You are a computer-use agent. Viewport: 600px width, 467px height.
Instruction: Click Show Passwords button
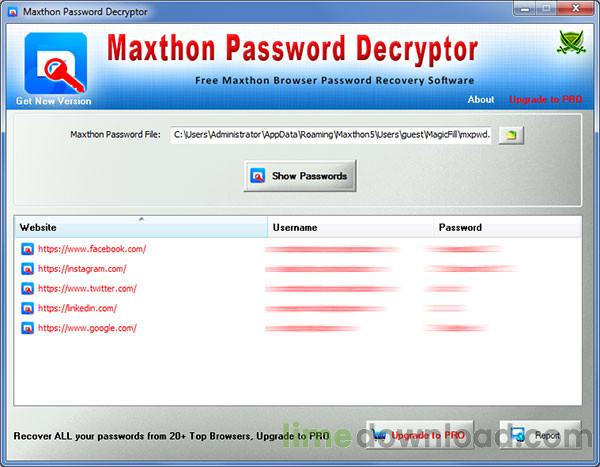point(300,176)
